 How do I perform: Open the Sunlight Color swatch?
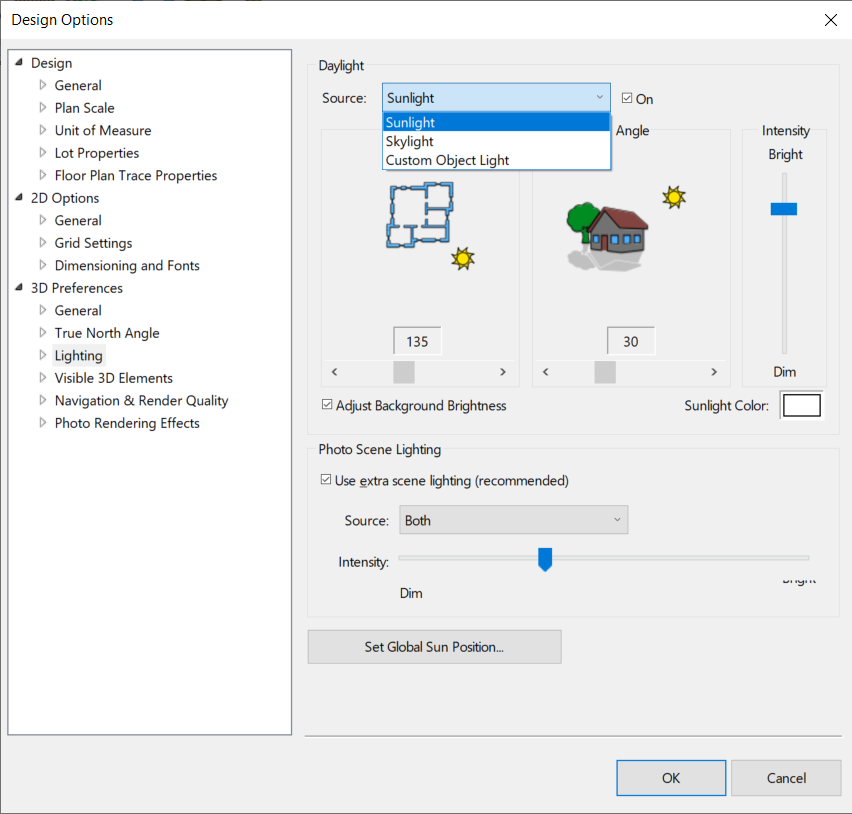801,405
